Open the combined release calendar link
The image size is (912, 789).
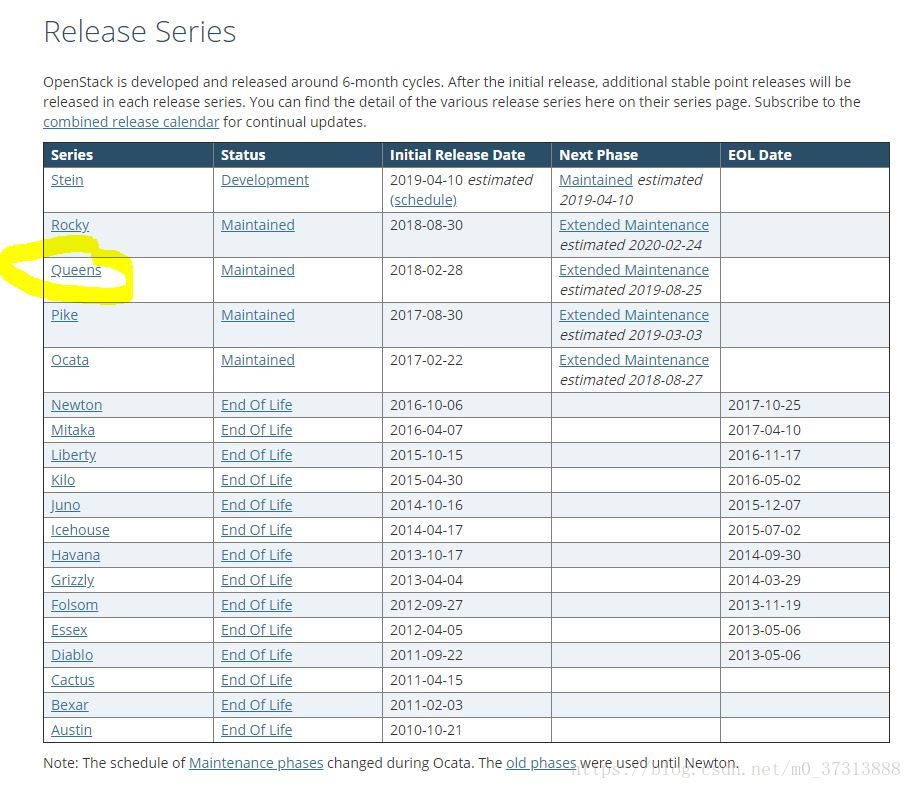click(131, 122)
